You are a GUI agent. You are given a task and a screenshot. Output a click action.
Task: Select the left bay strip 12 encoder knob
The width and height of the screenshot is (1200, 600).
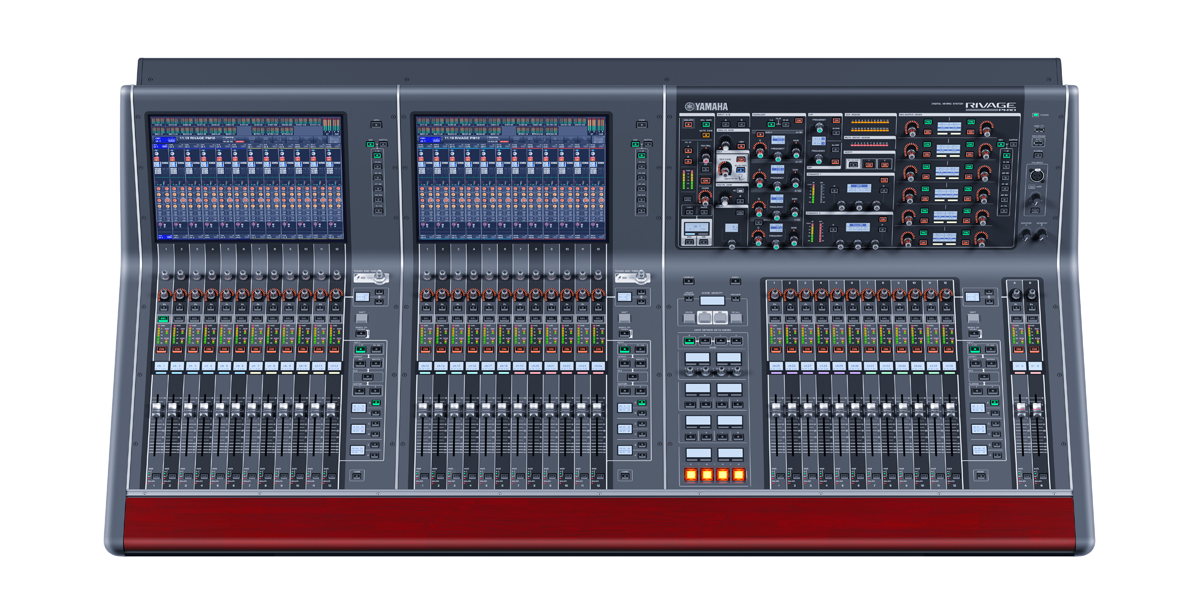336,294
